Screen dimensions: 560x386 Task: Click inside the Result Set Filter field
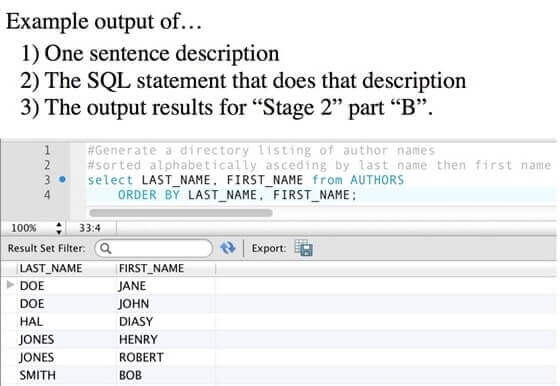tap(154, 248)
